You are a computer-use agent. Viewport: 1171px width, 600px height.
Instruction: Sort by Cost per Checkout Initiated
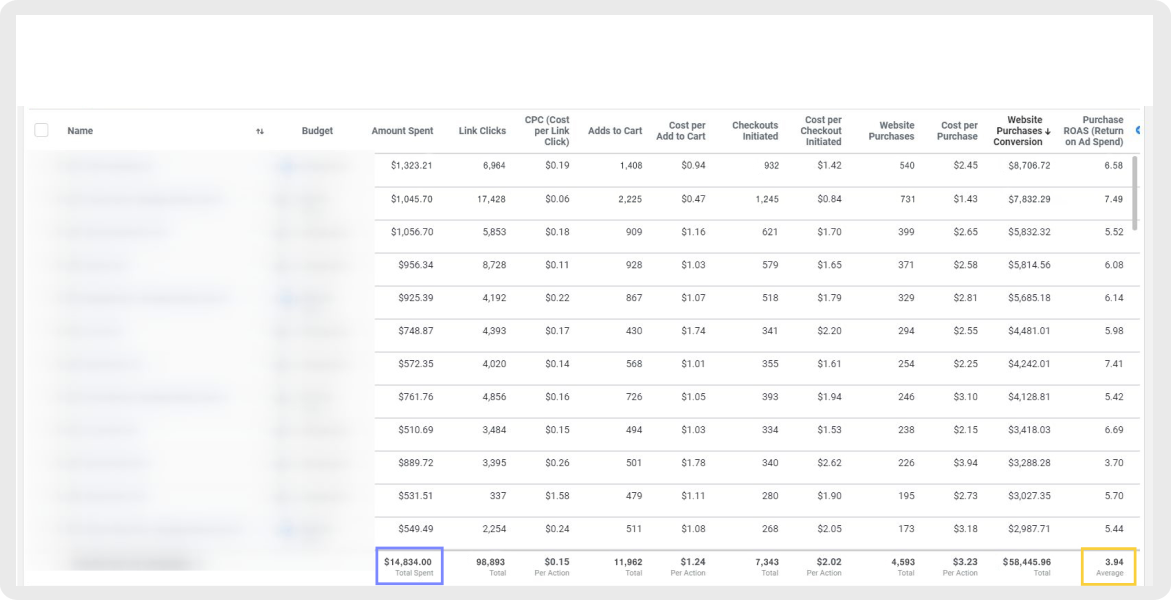tap(821, 131)
